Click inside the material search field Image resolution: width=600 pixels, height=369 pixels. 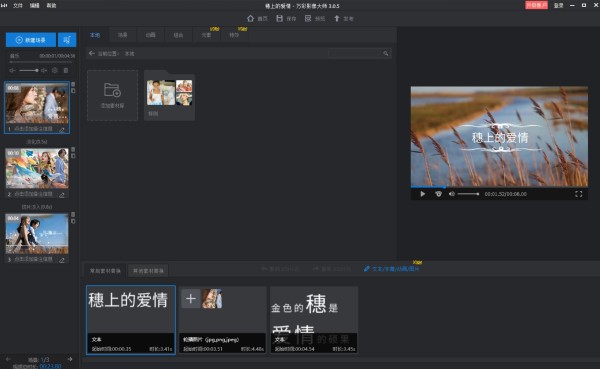click(x=355, y=54)
